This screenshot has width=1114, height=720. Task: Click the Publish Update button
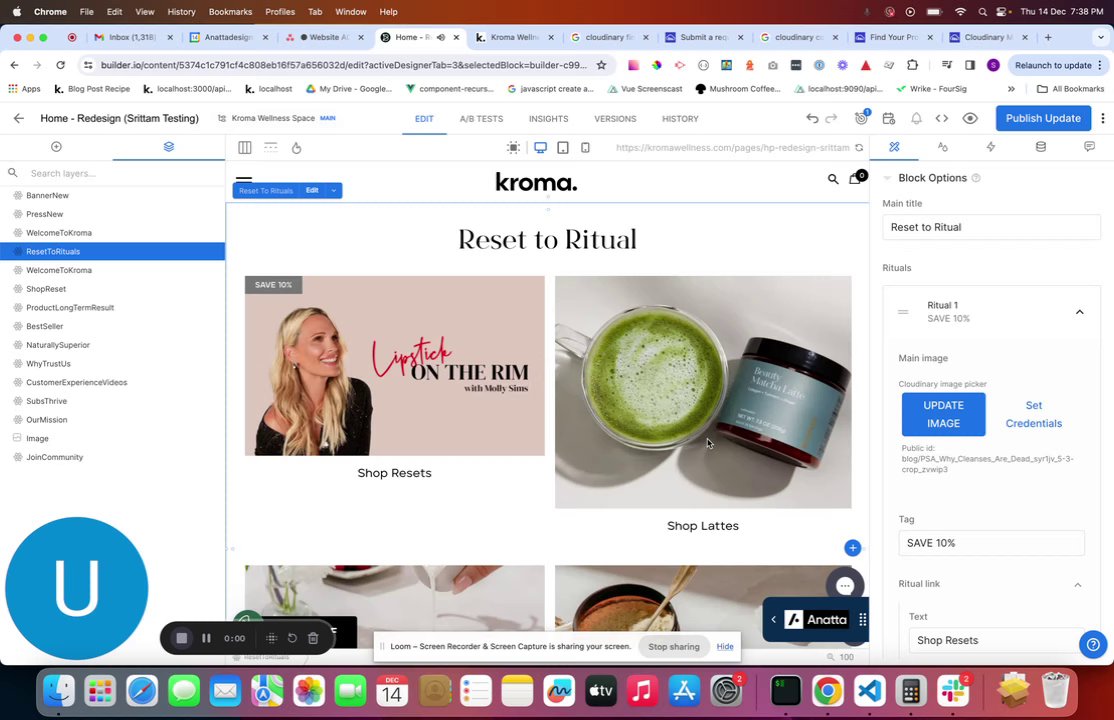(x=1043, y=118)
